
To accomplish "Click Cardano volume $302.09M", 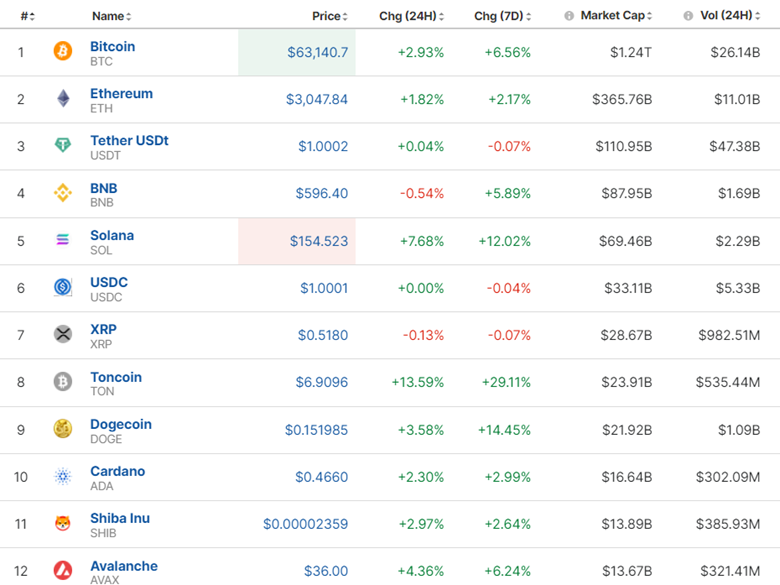I will tap(728, 477).
